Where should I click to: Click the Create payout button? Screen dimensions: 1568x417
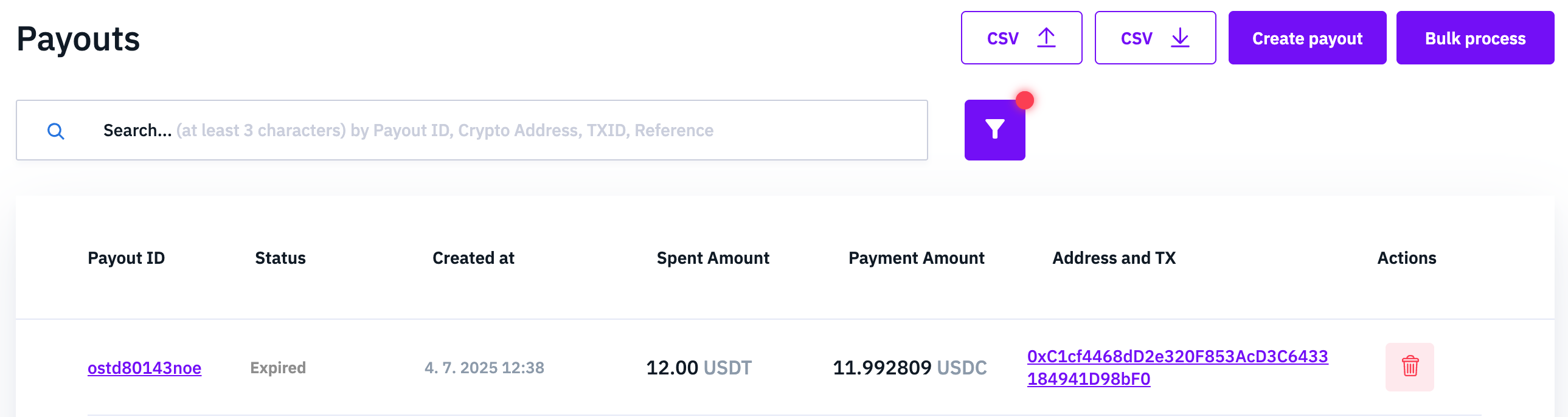1307,38
